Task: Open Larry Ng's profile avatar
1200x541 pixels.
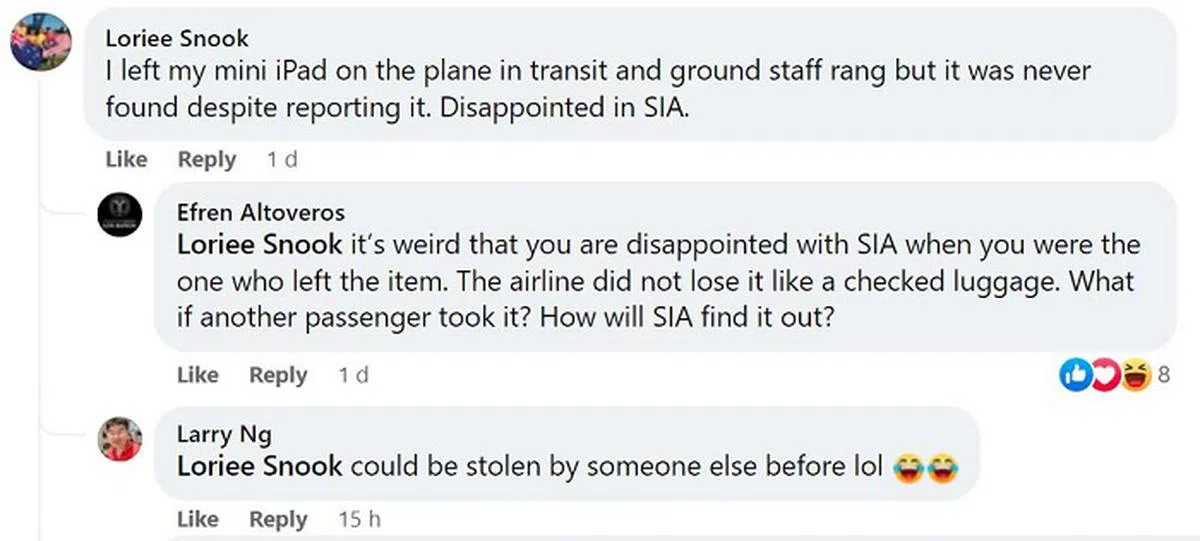Action: point(119,437)
